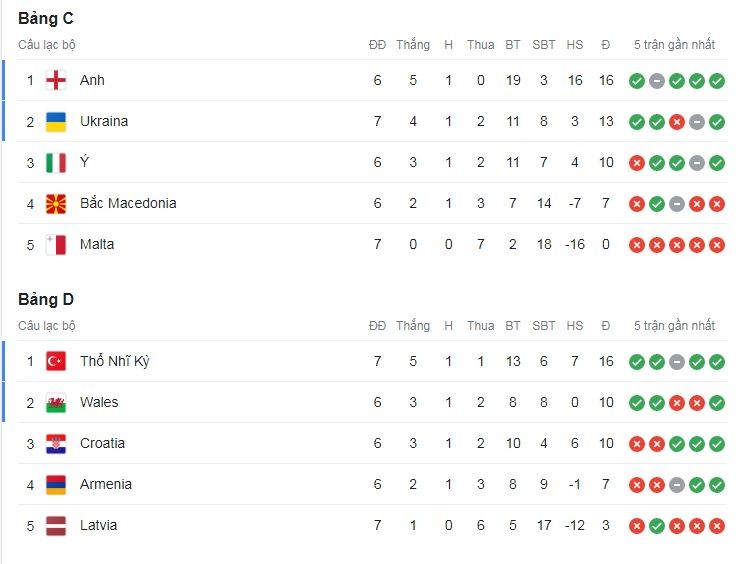Screen dimensions: 740x564
Task: Click the Malta flag icon
Action: pyautogui.click(x=56, y=244)
